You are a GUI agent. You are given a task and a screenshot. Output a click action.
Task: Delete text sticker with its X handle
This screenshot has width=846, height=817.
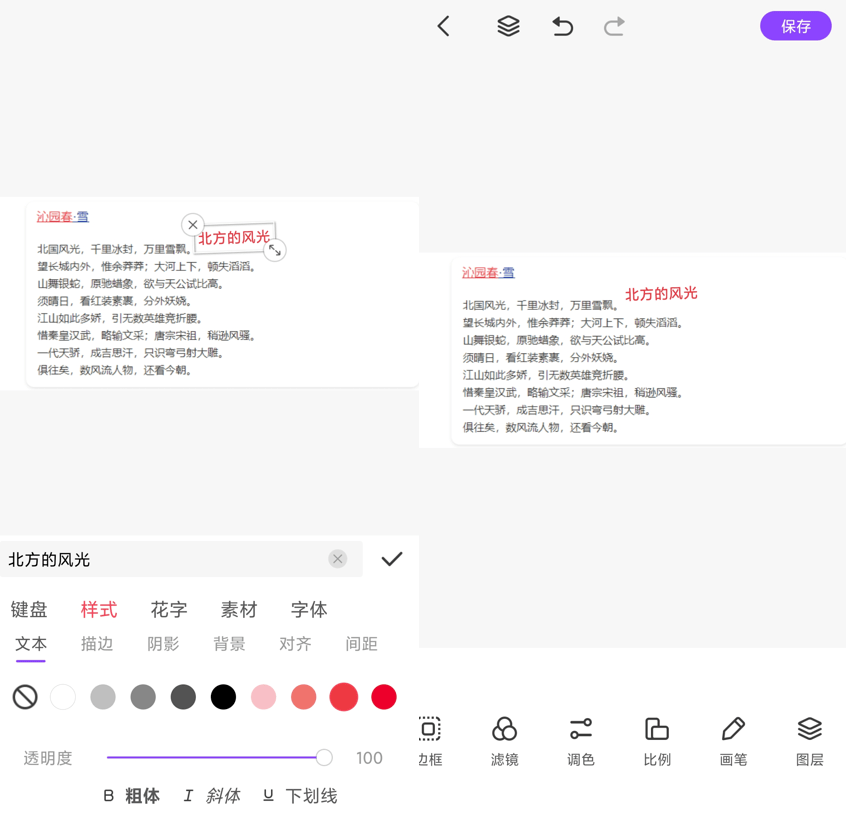pyautogui.click(x=193, y=224)
